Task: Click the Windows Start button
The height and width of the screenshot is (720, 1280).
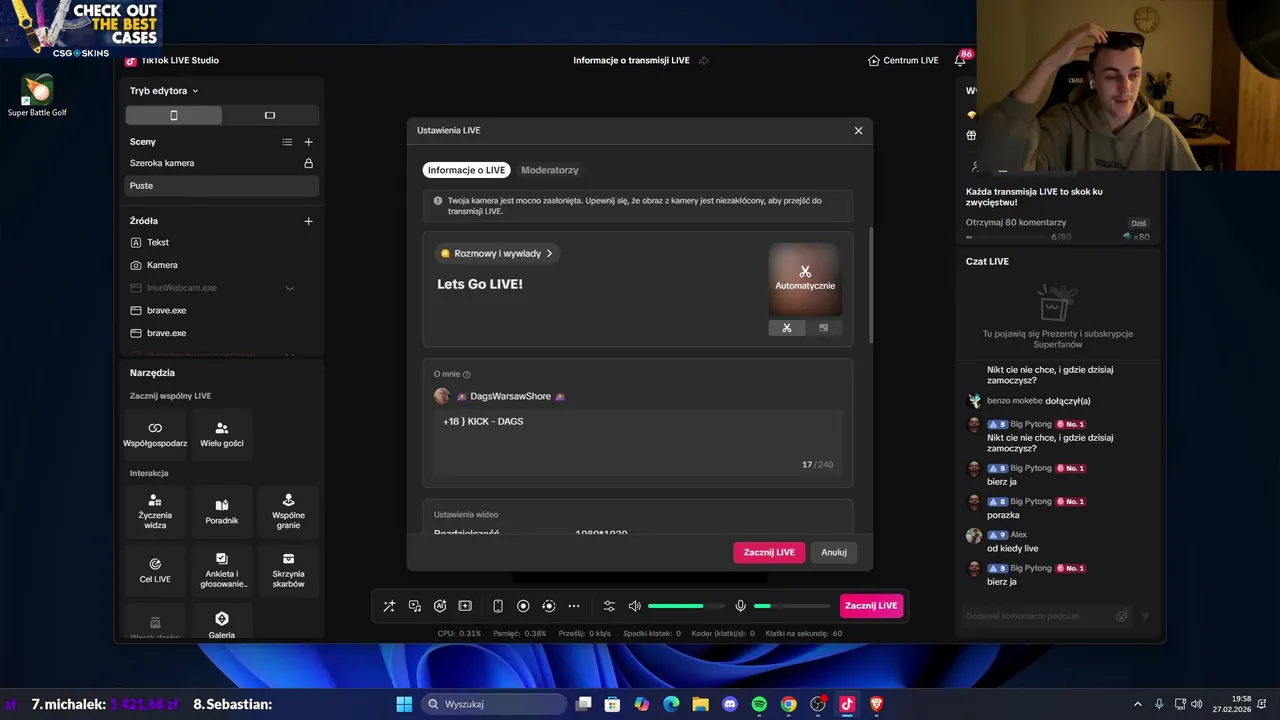Action: point(404,704)
